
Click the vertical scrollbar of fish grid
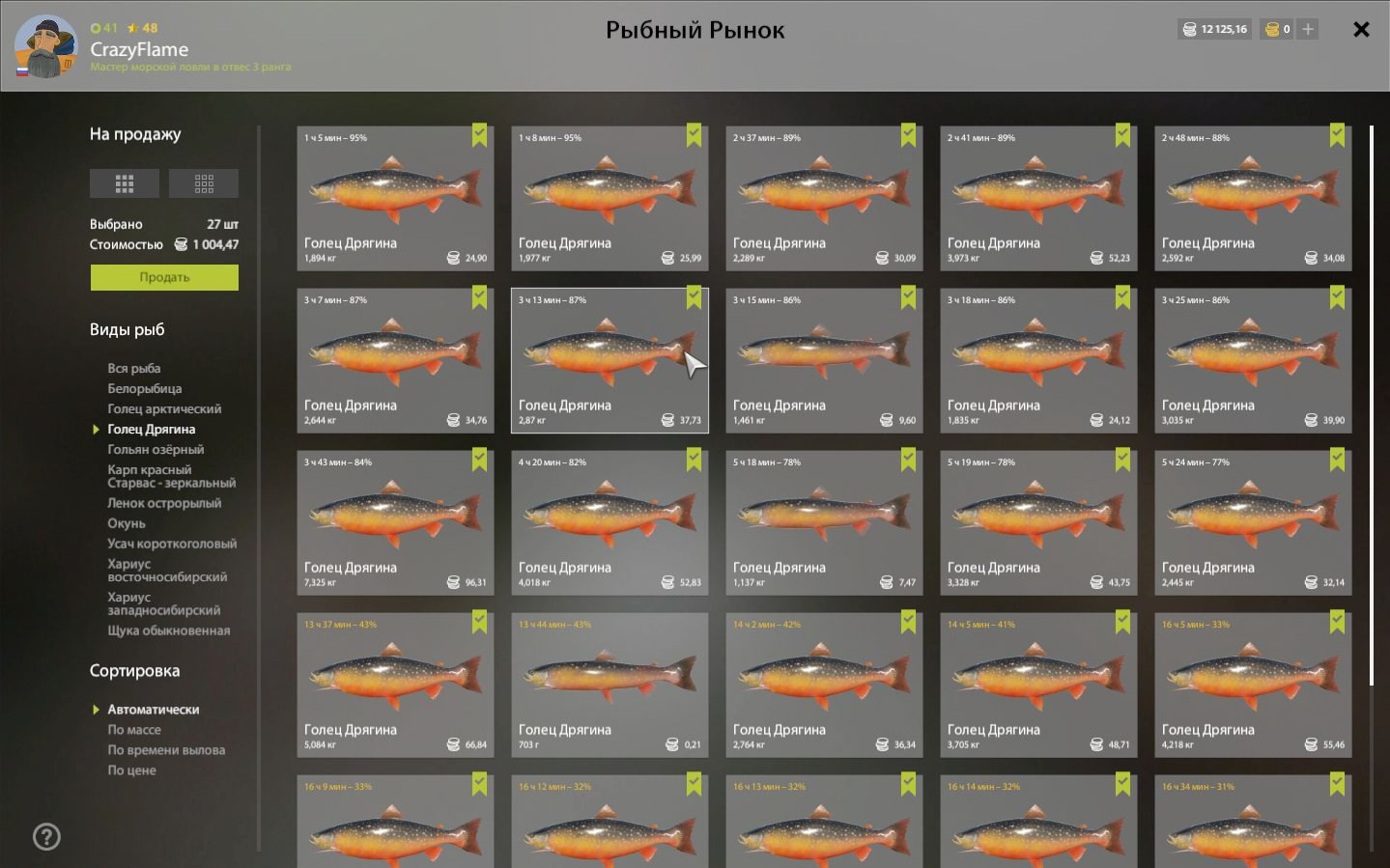click(1372, 406)
